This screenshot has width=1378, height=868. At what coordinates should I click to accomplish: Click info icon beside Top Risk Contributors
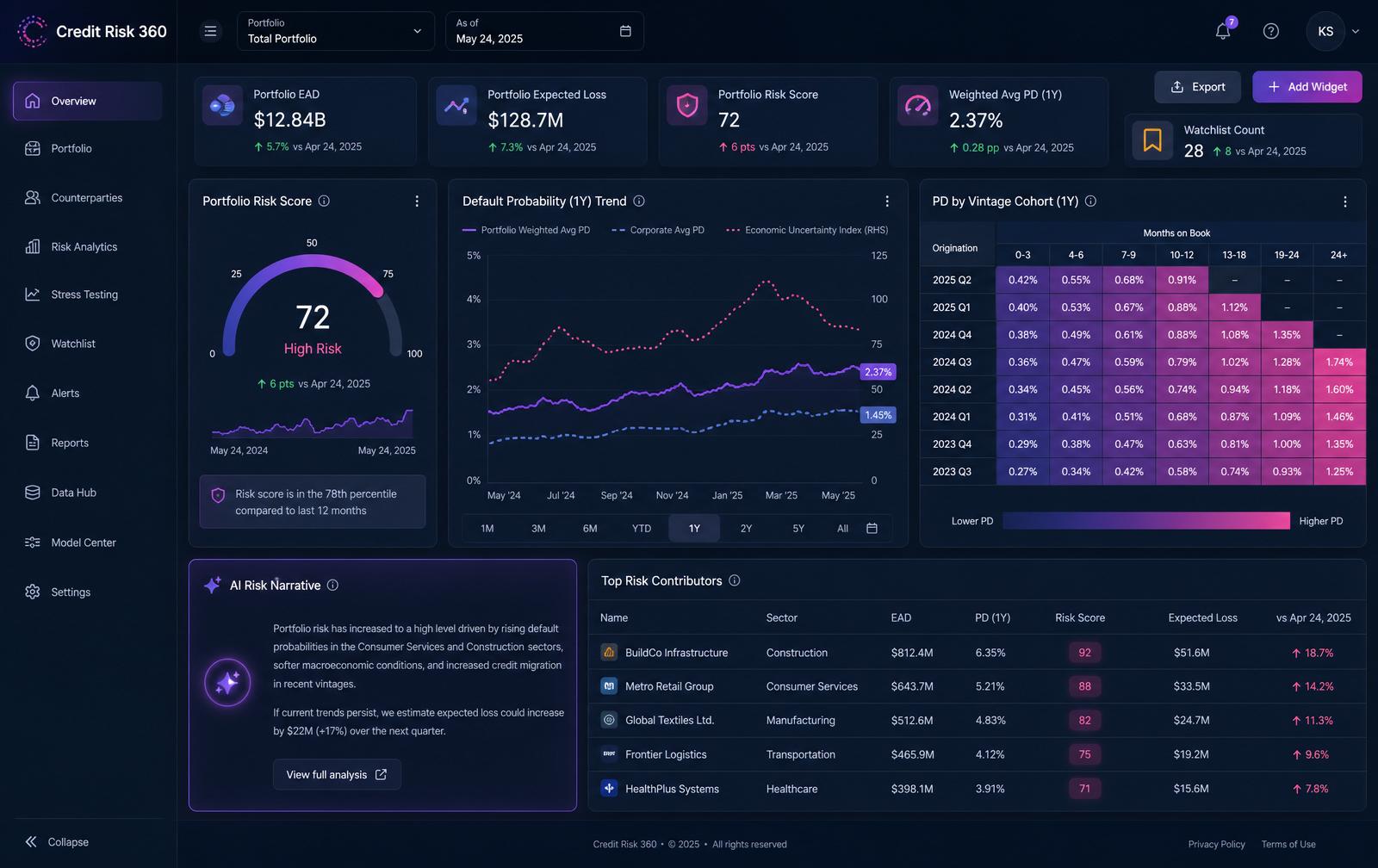735,580
